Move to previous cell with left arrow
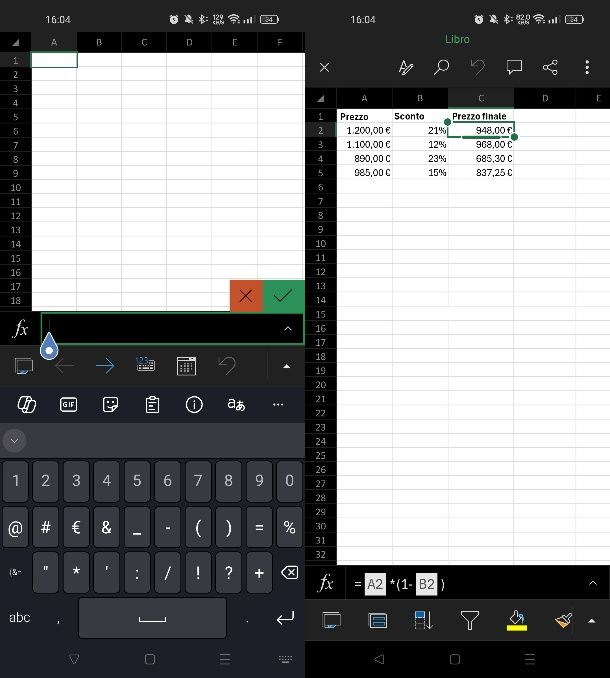610x678 pixels. pyautogui.click(x=65, y=366)
